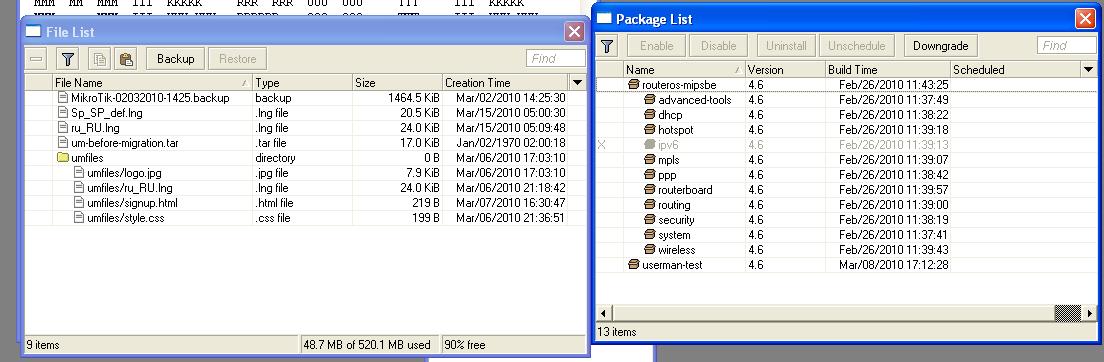Sort Package List by Name column header
This screenshot has width=1104, height=362.
tap(684, 70)
